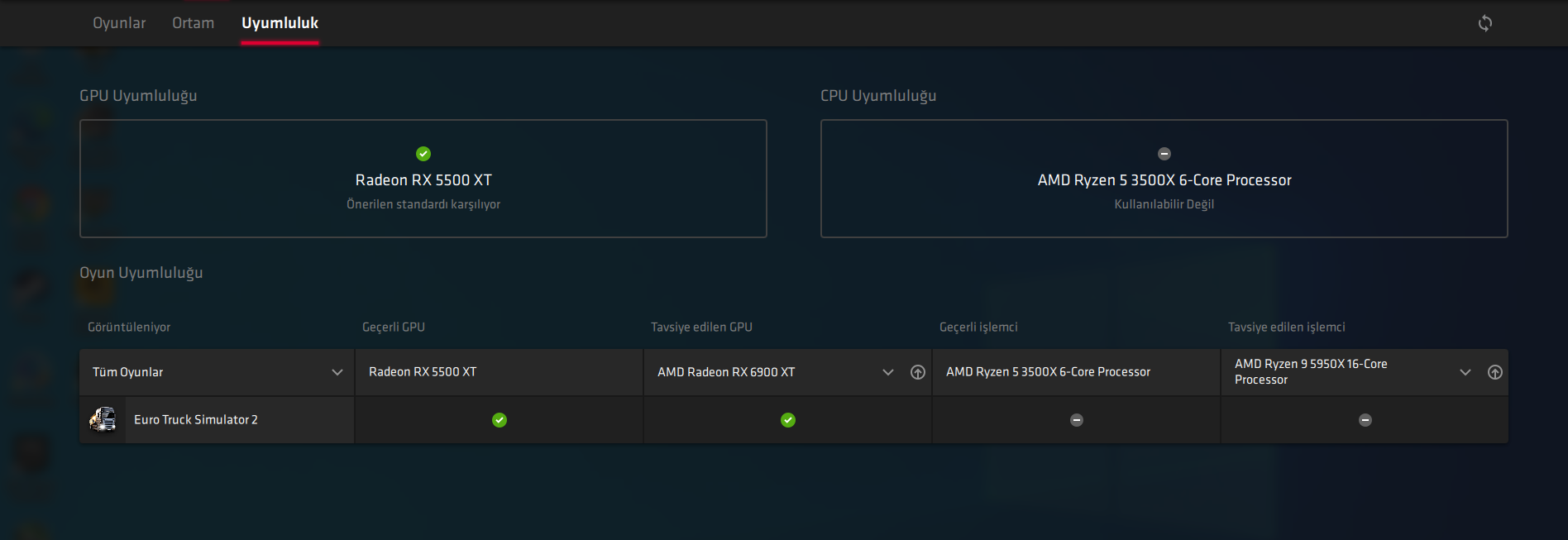Image resolution: width=1568 pixels, height=540 pixels.
Task: Open the Oyunlar tab
Action: (x=119, y=23)
